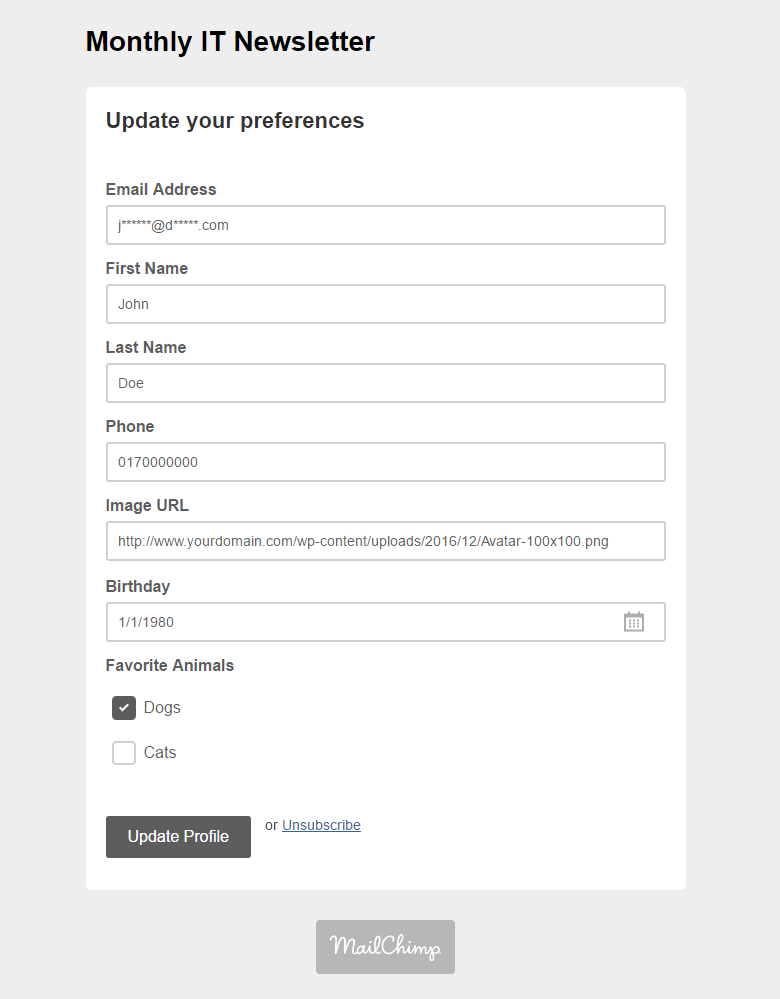
Task: Click the Update Profile button
Action: pyautogui.click(x=178, y=837)
